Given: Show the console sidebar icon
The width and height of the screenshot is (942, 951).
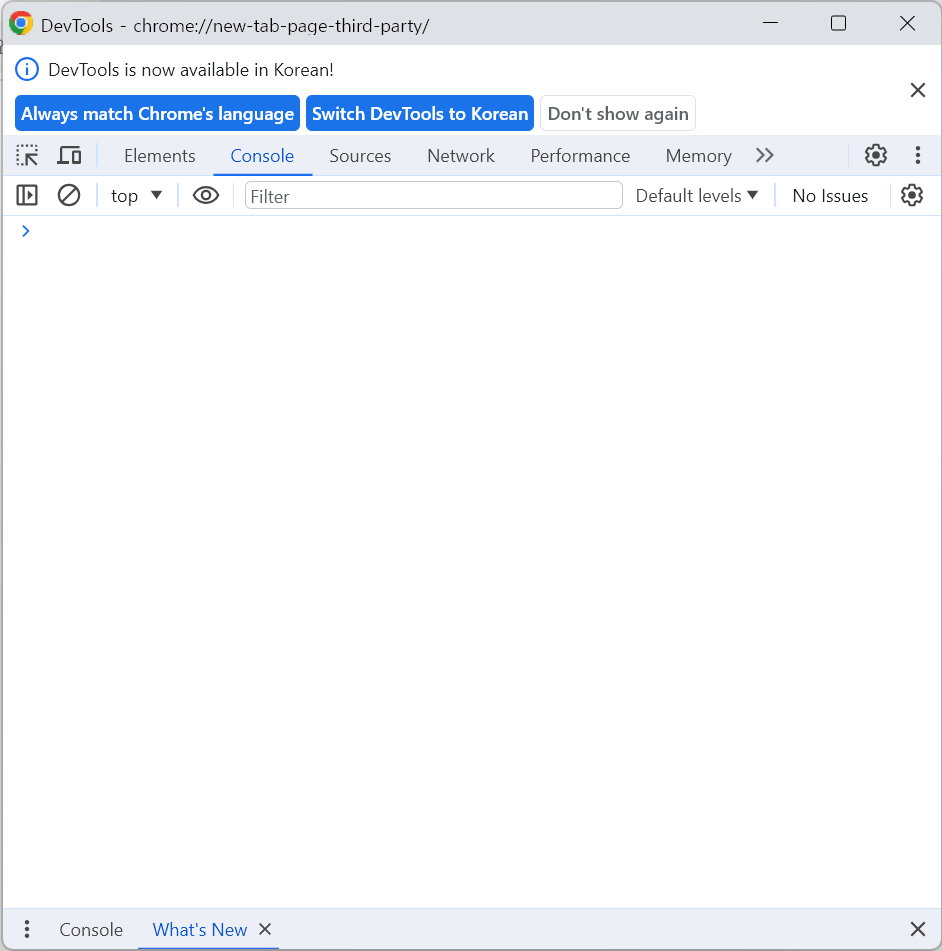Looking at the screenshot, I should click(x=27, y=195).
